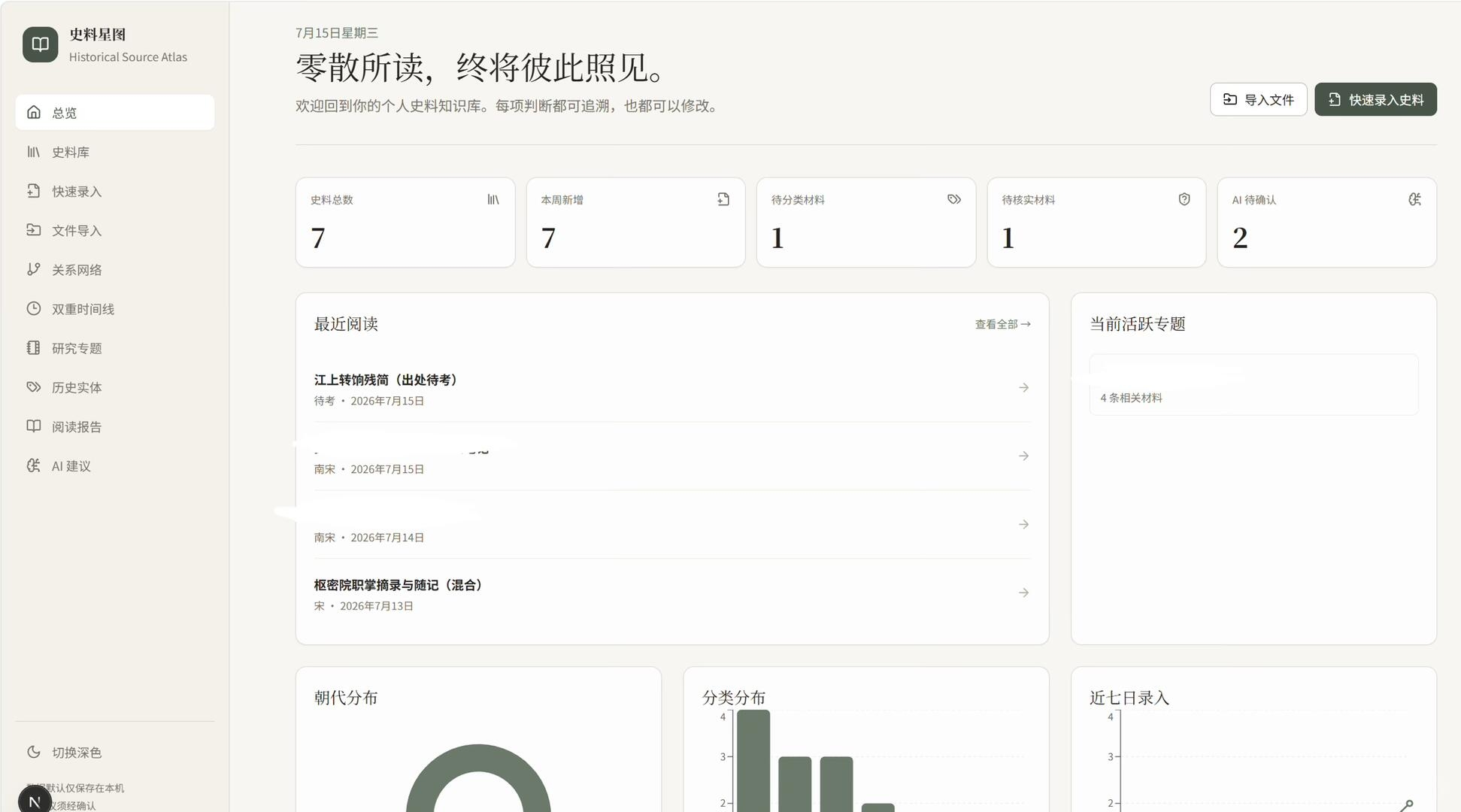Image resolution: width=1461 pixels, height=812 pixels.
Task: Click the 阅读报告 book icon
Action: 33,426
